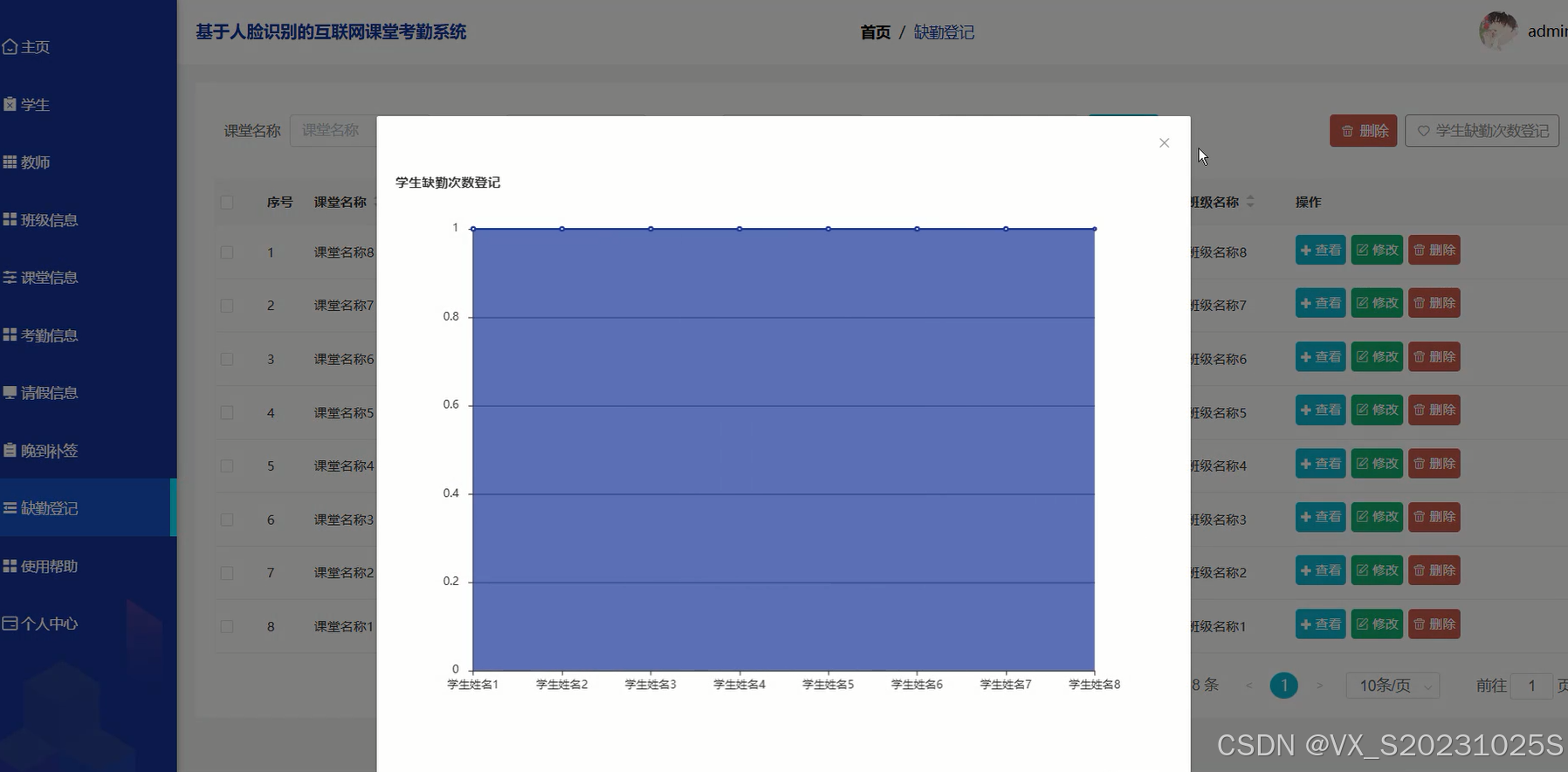1568x772 pixels.
Task: View the 班级名称8 row with 查看
Action: (1320, 251)
